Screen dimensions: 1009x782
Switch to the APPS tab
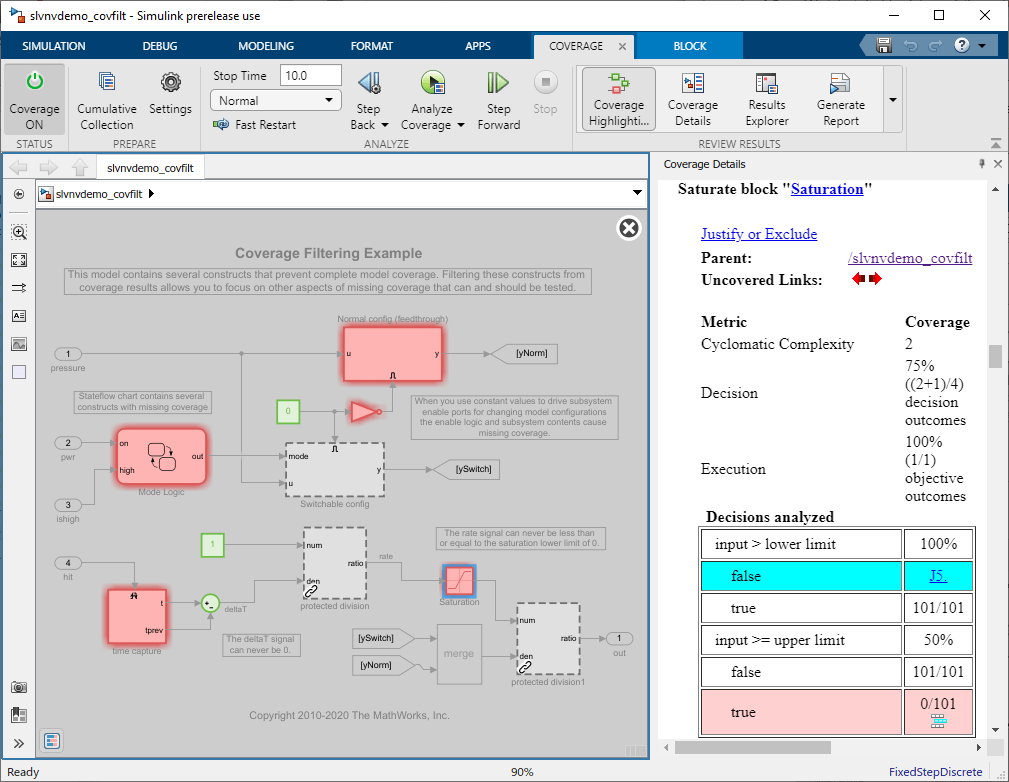(477, 46)
